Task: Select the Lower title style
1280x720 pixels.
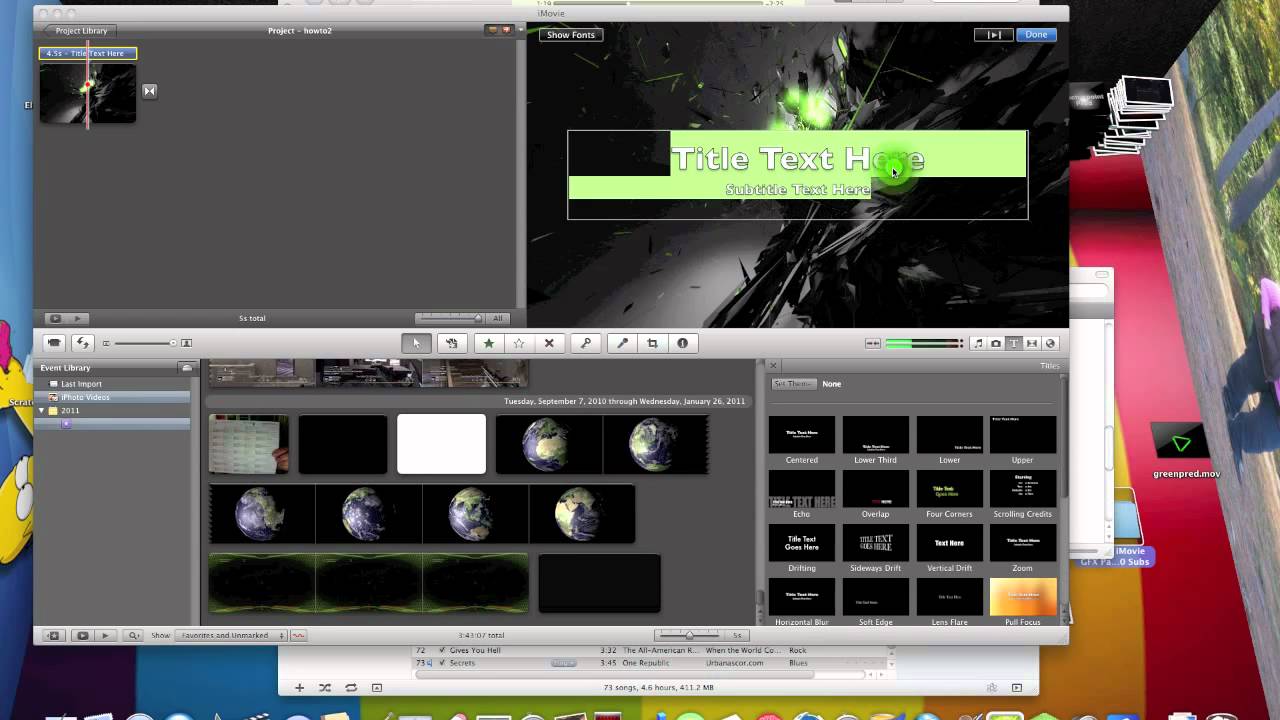Action: tap(949, 440)
